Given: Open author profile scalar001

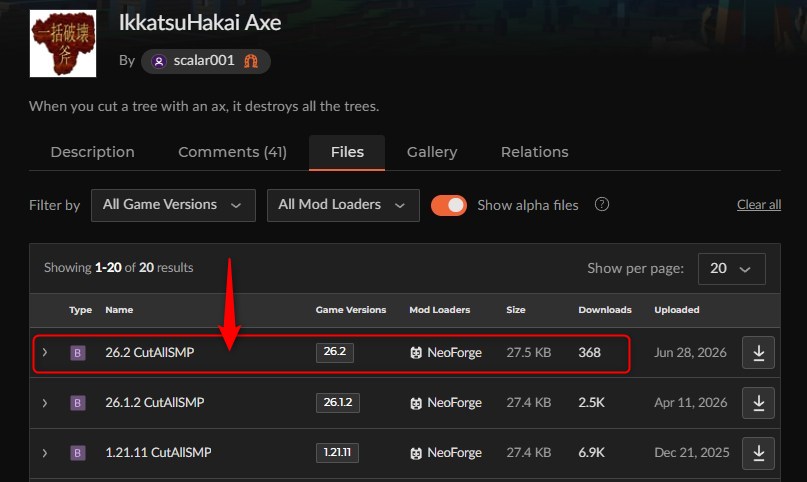Looking at the screenshot, I should click(x=205, y=61).
